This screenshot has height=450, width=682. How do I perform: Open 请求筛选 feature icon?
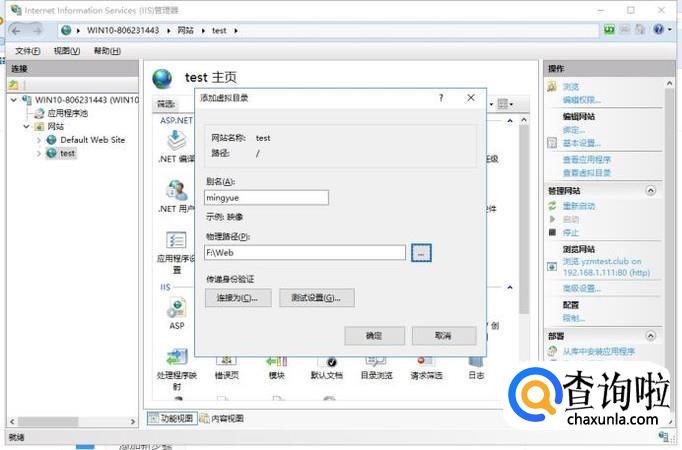(426, 361)
